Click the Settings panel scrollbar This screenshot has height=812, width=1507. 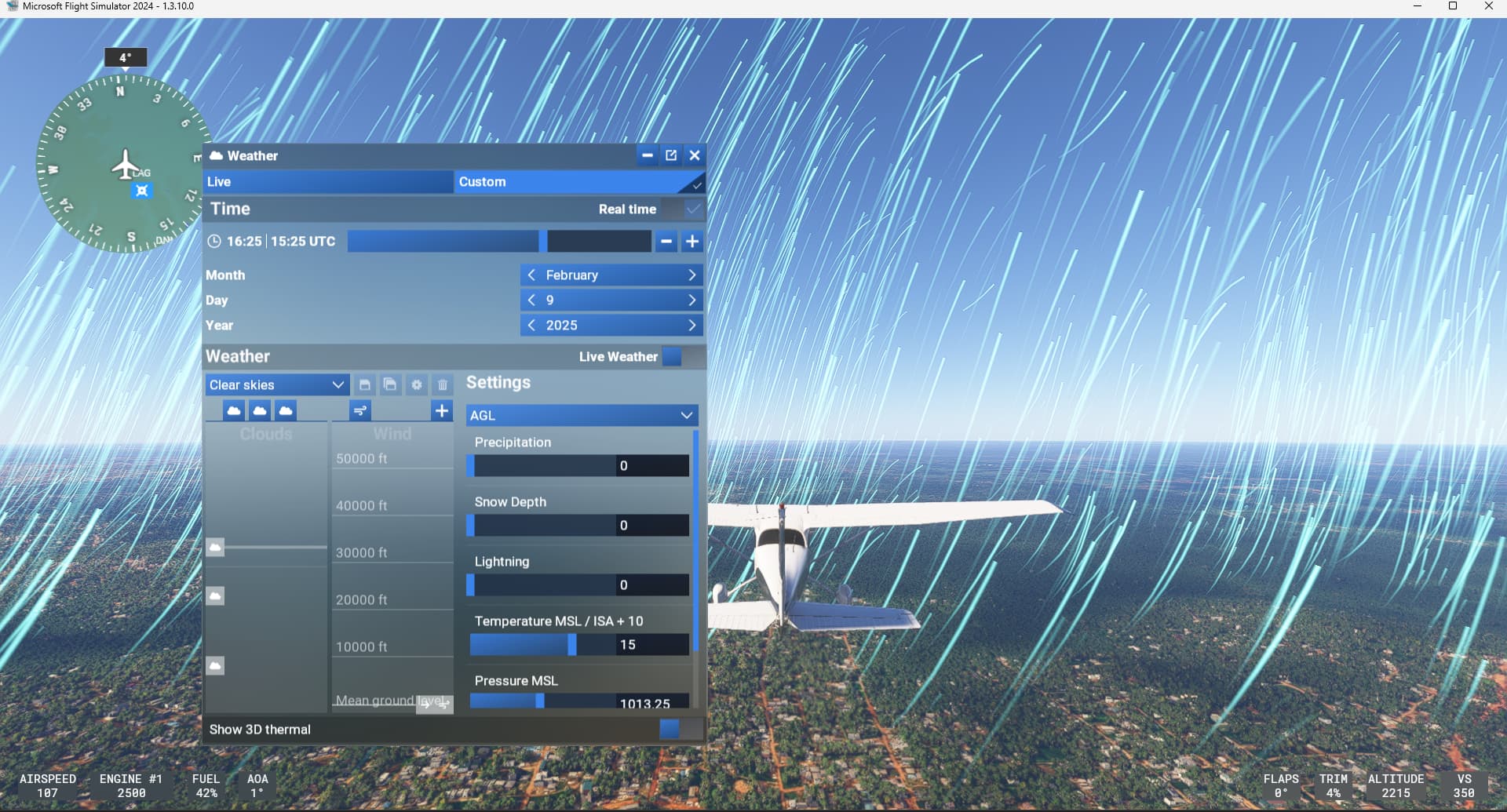click(695, 541)
